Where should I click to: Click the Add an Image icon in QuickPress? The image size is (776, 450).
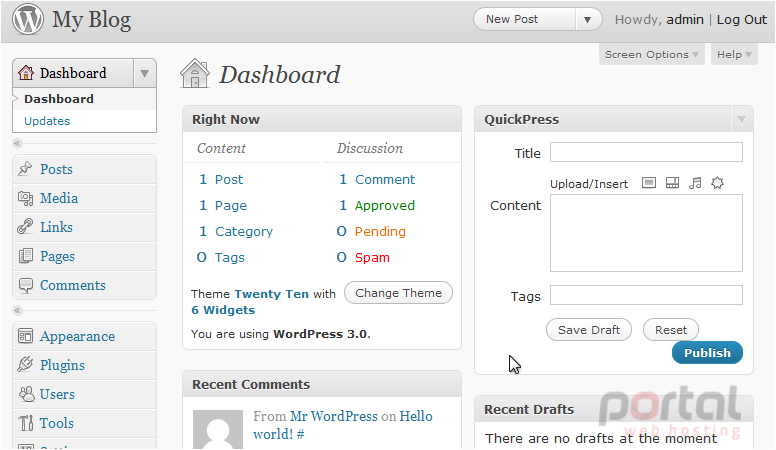(649, 183)
